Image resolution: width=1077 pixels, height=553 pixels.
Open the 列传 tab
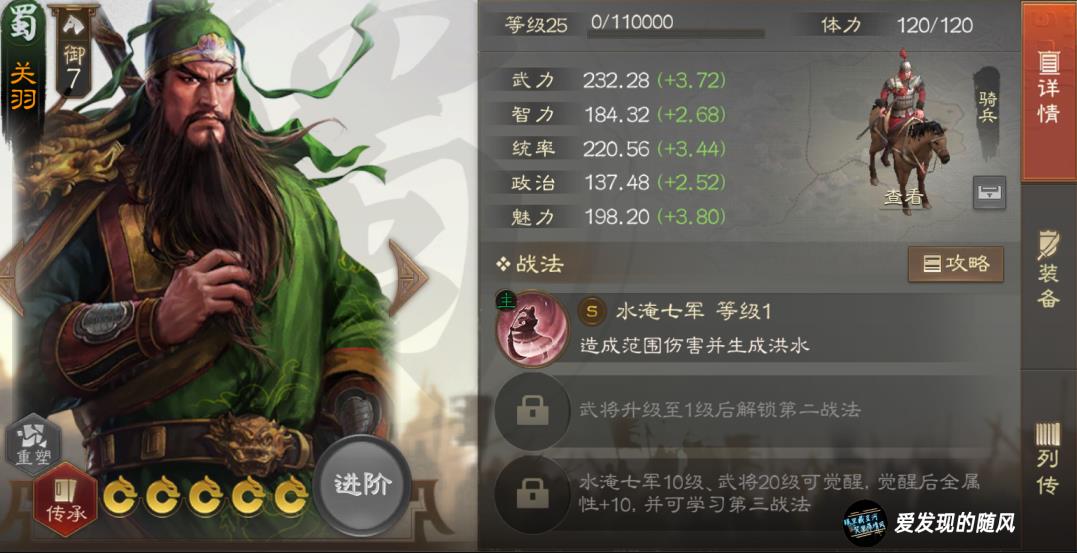[1048, 457]
